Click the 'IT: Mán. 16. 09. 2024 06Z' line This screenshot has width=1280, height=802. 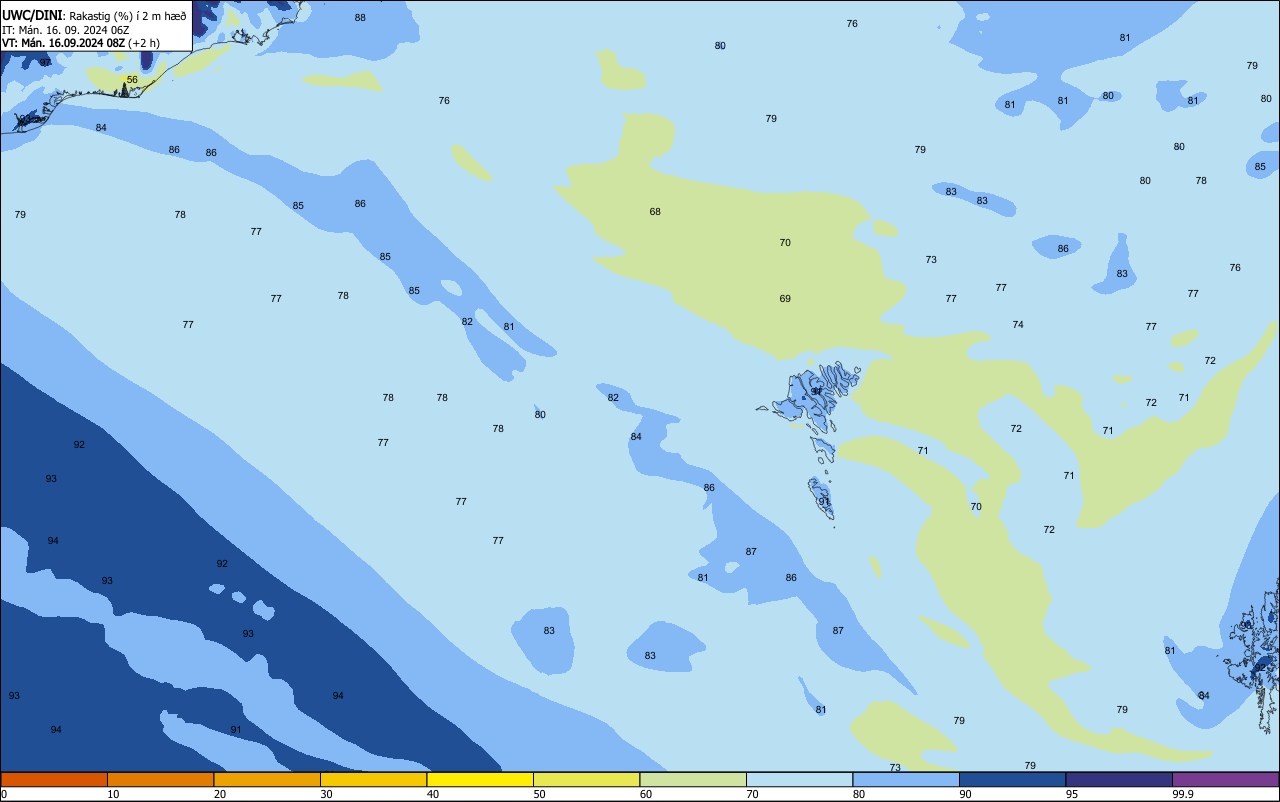click(65, 30)
